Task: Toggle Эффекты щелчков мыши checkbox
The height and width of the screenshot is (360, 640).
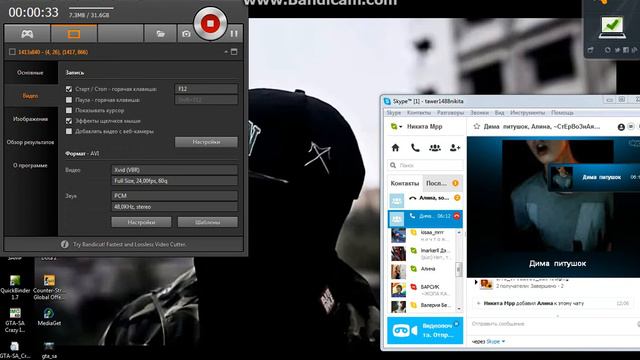Action: coord(69,121)
